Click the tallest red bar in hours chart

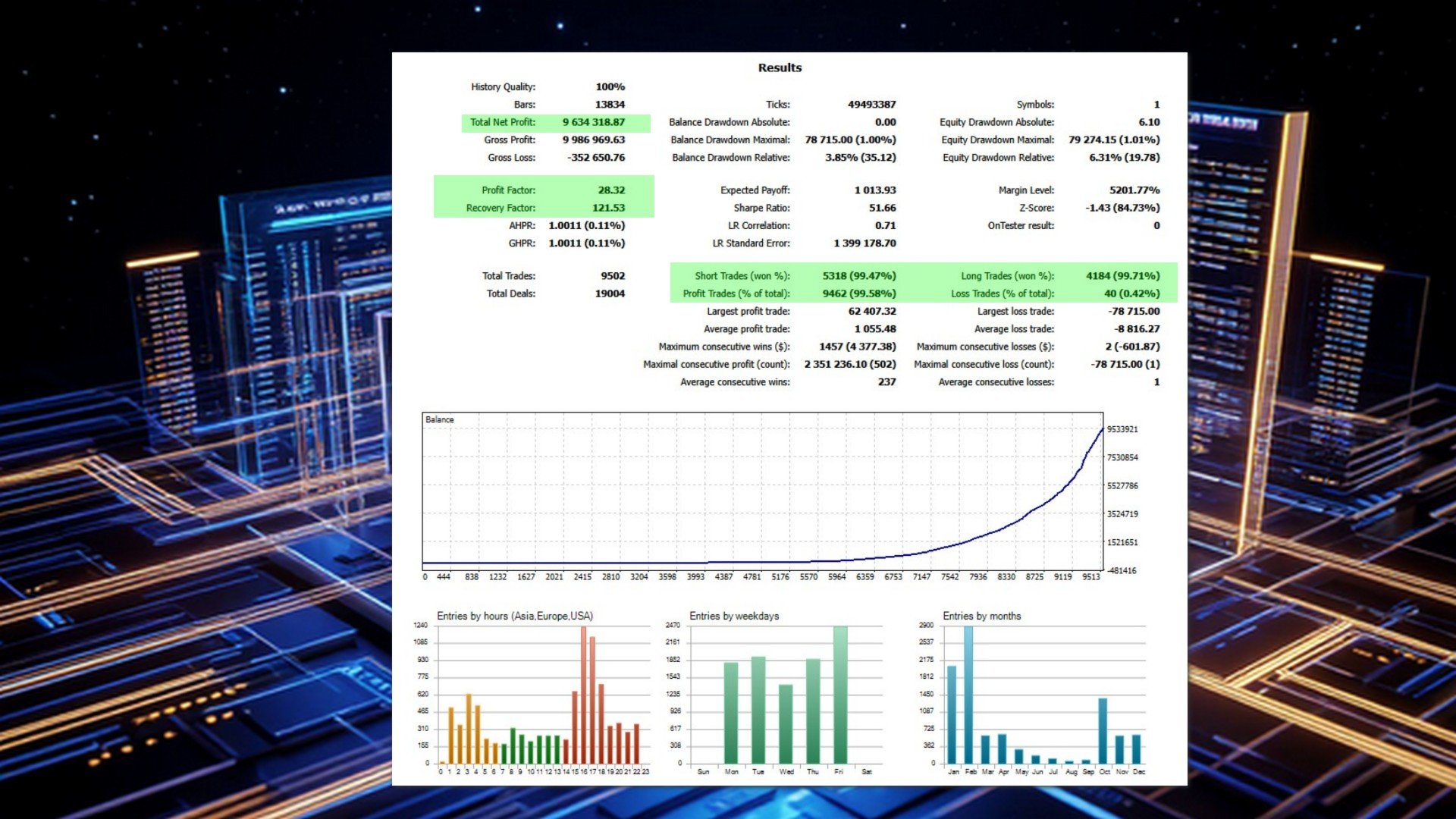(x=583, y=695)
